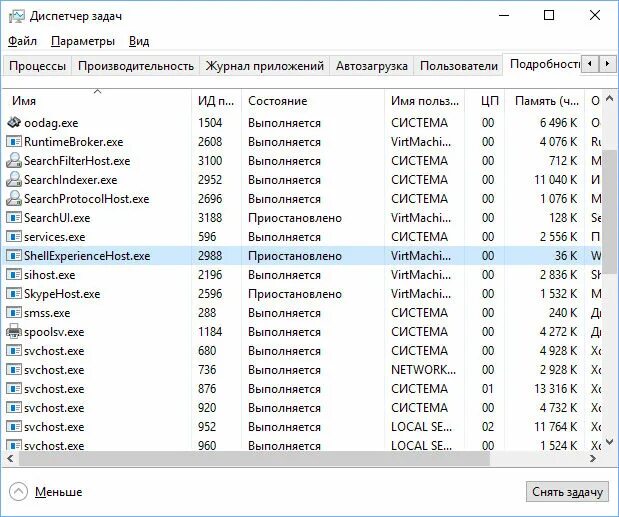This screenshot has width=619, height=517.
Task: Open the Параметры menu
Action: pyautogui.click(x=83, y=41)
